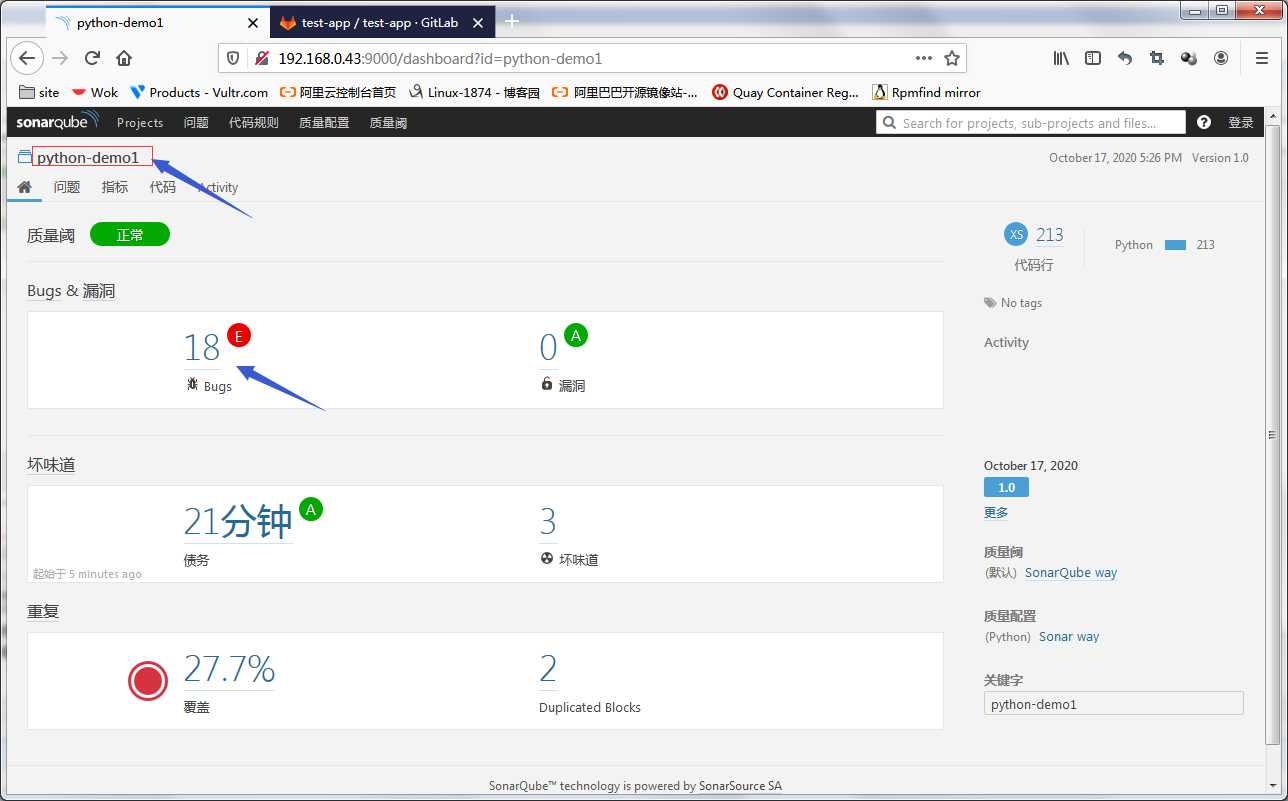Open the 质量阈 navigation item
The height and width of the screenshot is (801, 1288).
point(388,122)
